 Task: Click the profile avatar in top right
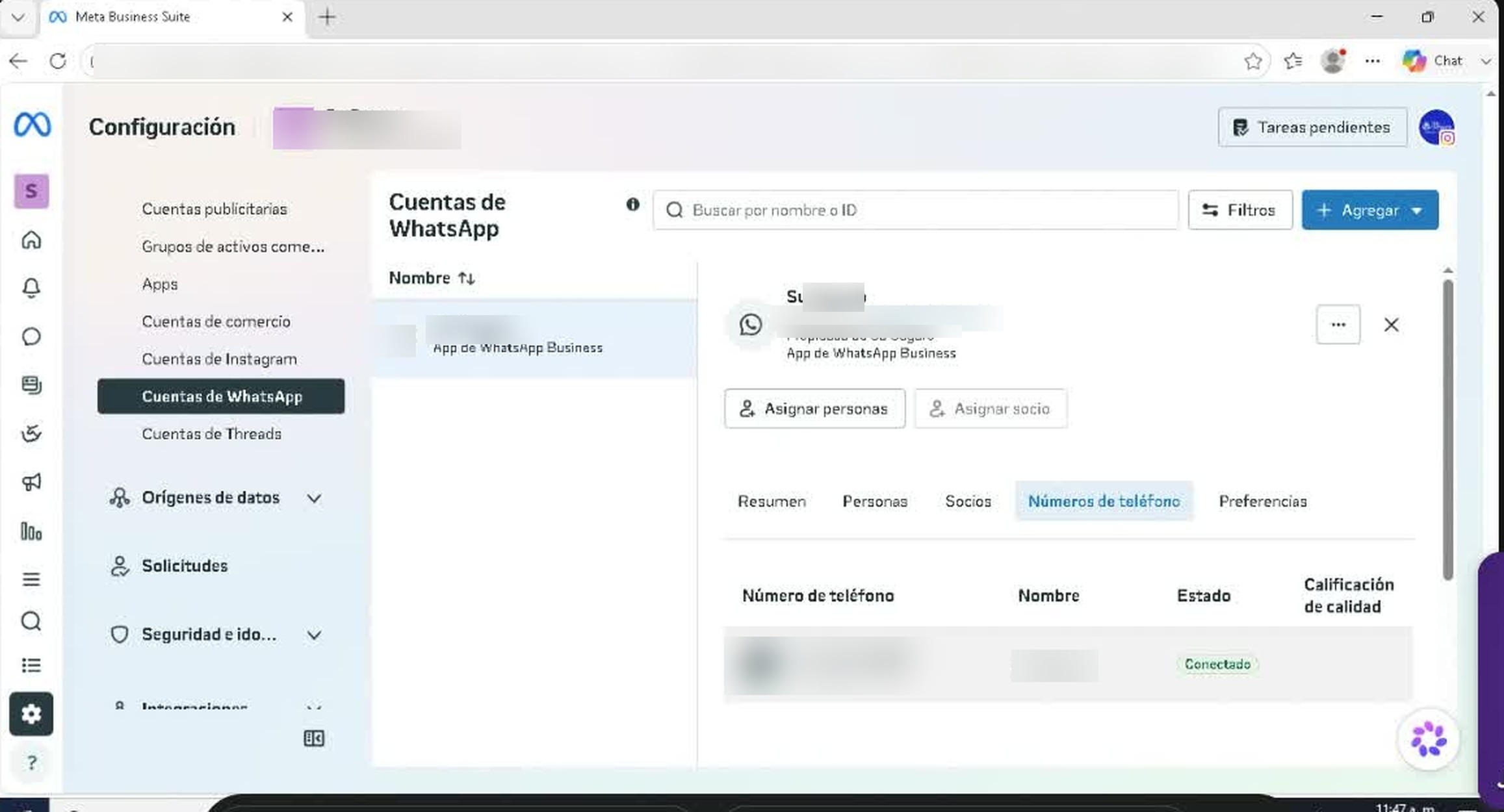(x=1436, y=127)
